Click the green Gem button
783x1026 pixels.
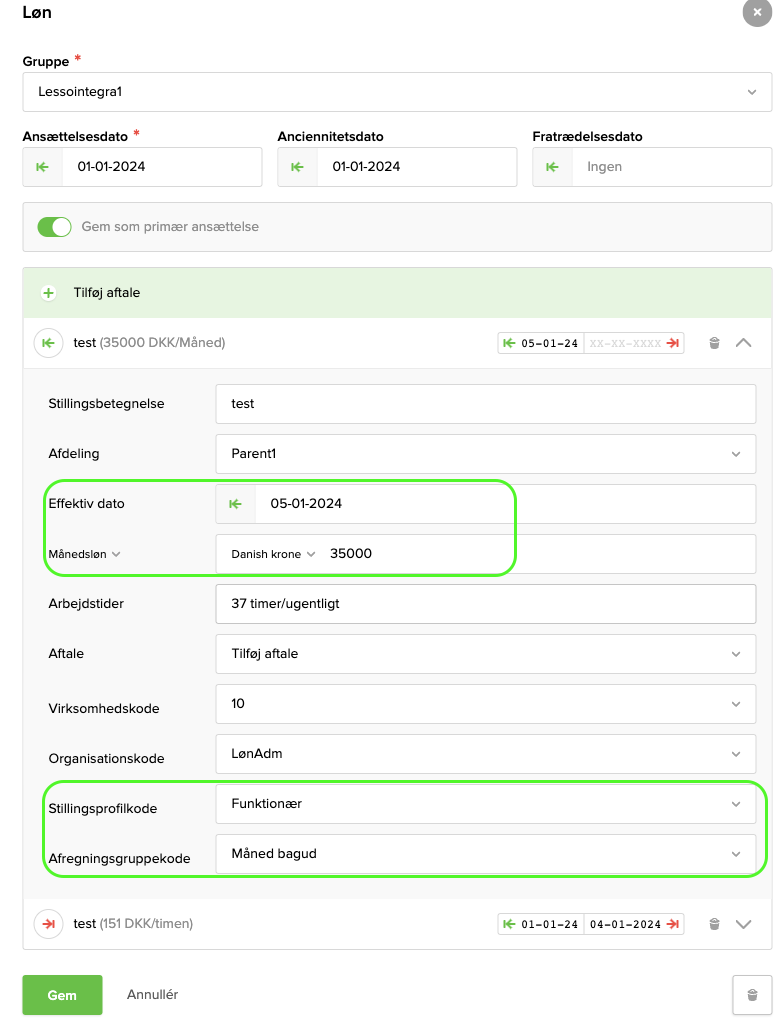(x=62, y=995)
